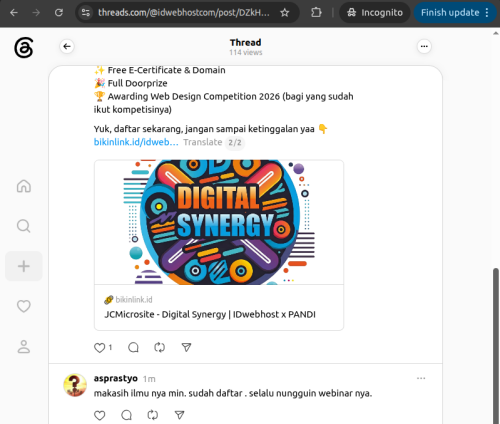
Task: Open browser extensions puzzle icon
Action: click(x=316, y=13)
